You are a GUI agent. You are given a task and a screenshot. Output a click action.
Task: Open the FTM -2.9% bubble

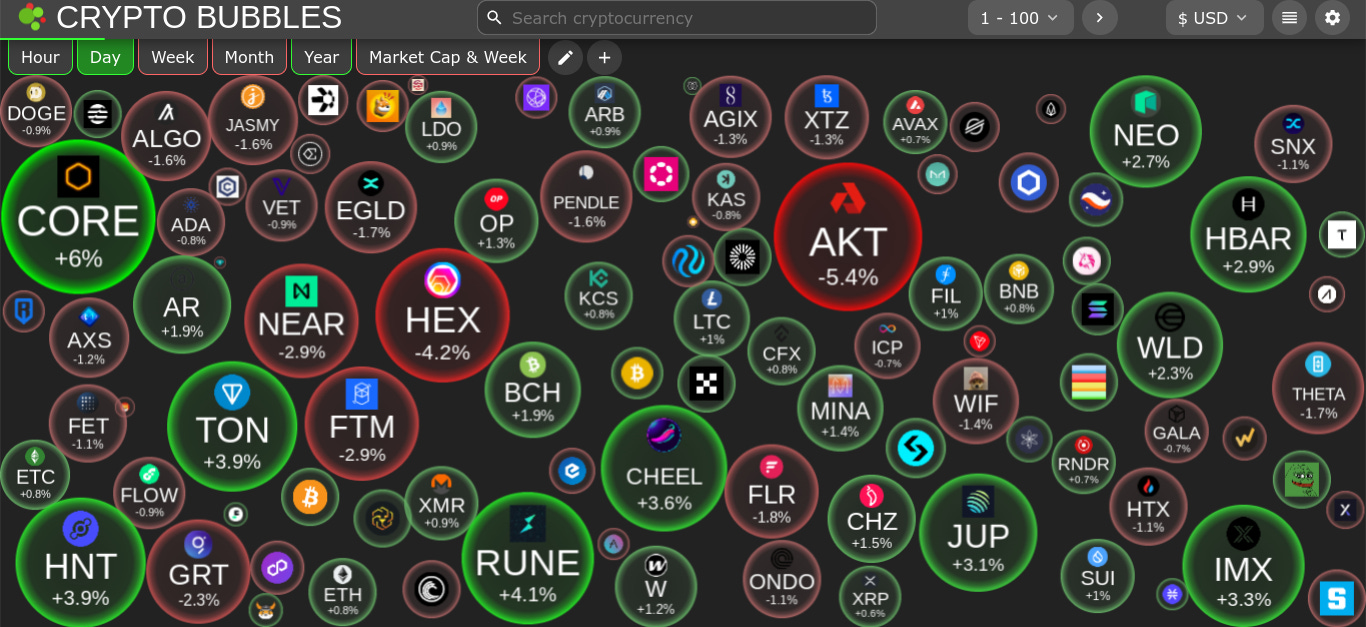pyautogui.click(x=362, y=424)
